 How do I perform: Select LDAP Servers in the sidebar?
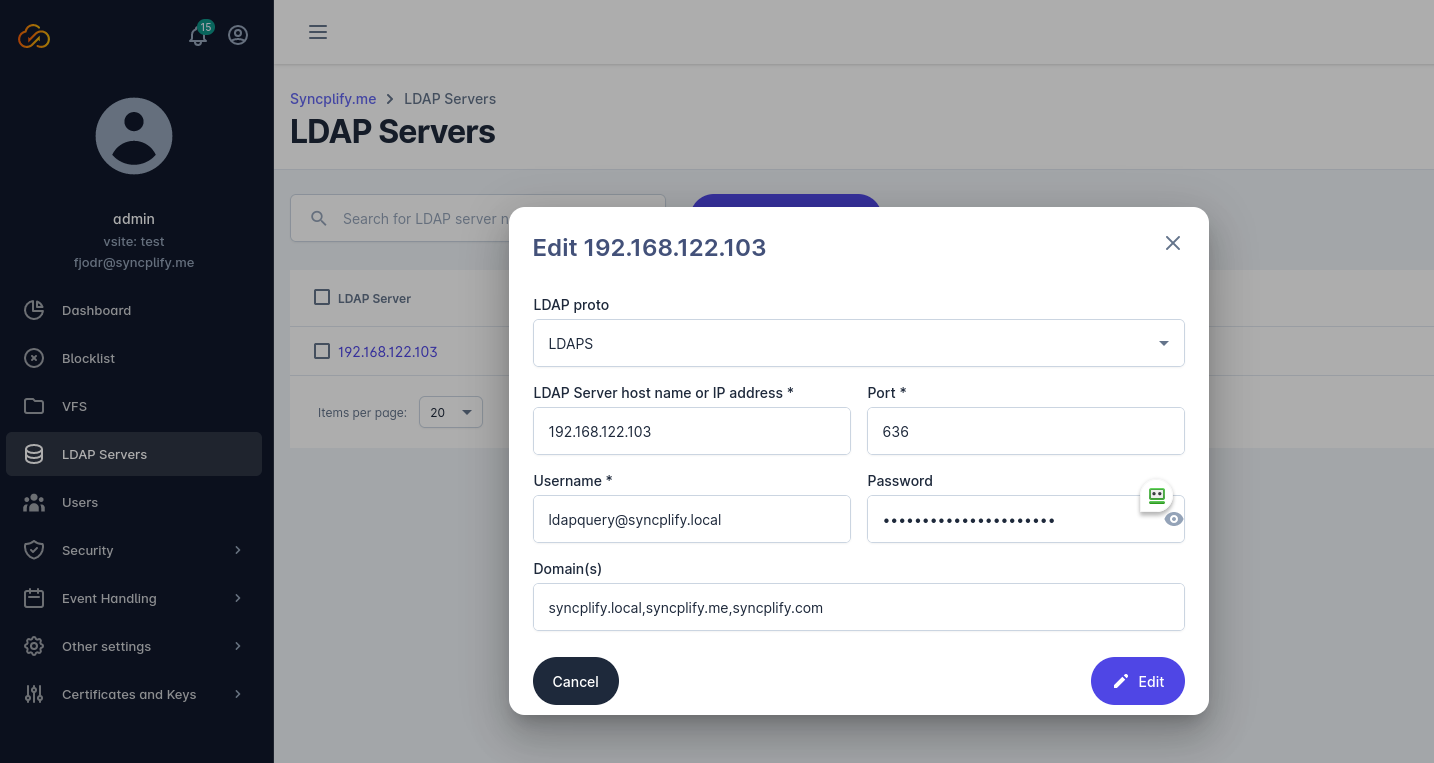[134, 454]
